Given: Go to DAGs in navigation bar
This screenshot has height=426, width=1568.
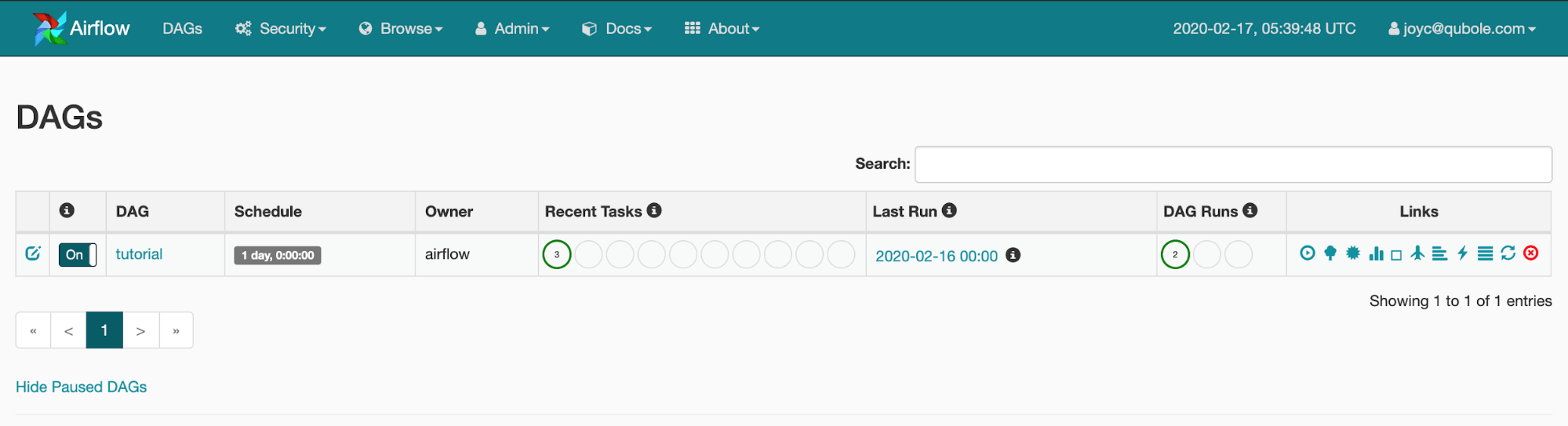Looking at the screenshot, I should coord(183,29).
